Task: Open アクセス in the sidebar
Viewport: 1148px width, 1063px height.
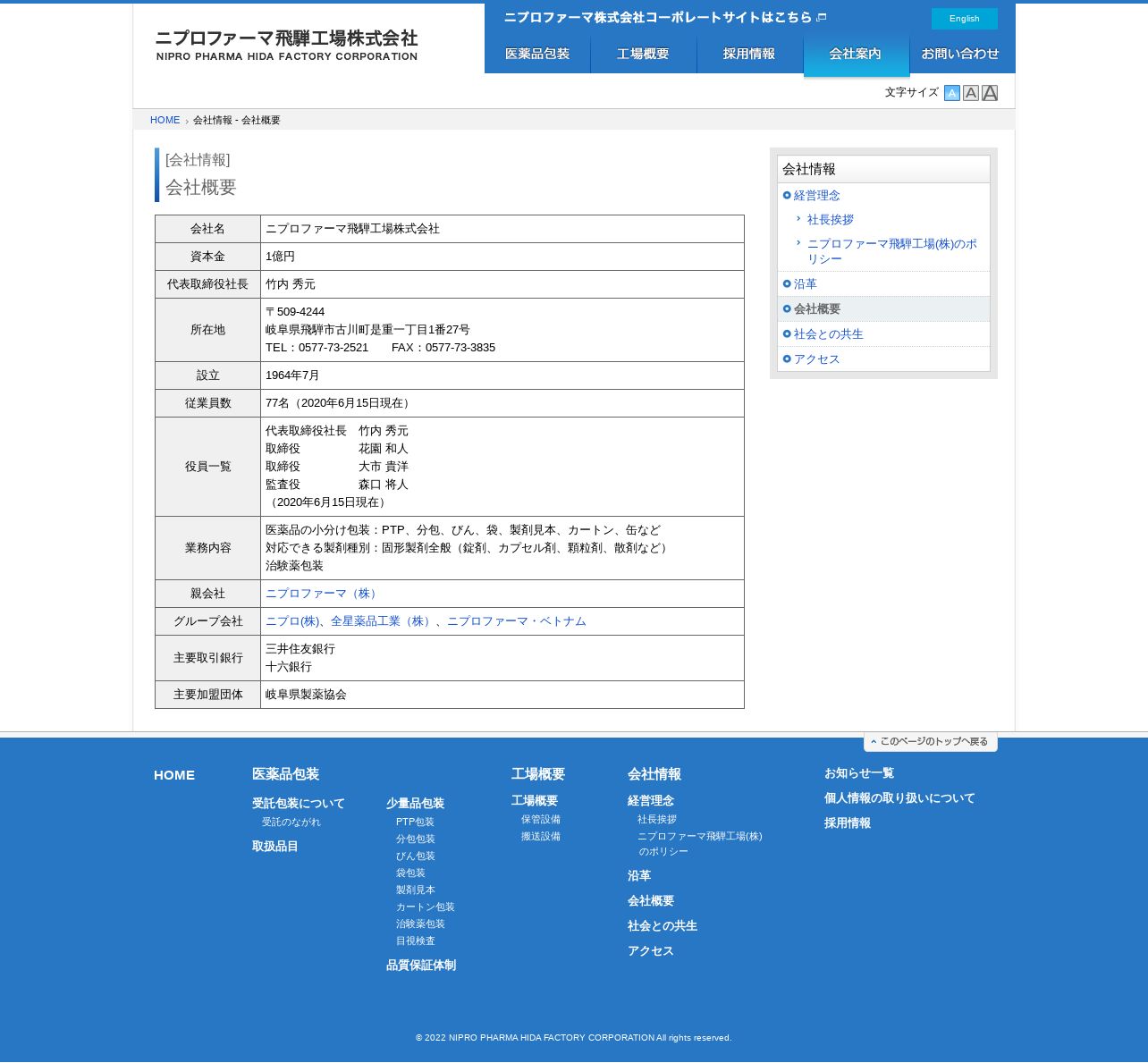Action: tap(817, 359)
